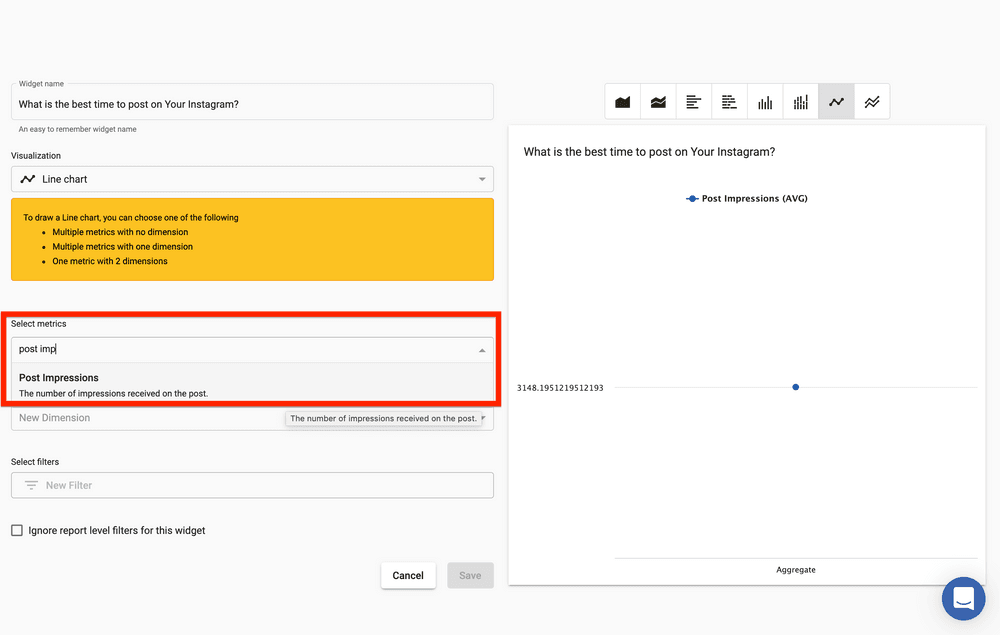Click the Save button

[470, 575]
